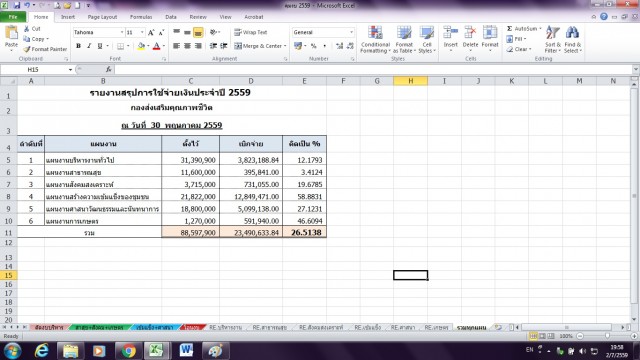Viewport: 640px width, 360px height.
Task: Click the Delete cells icon
Action: point(470,33)
